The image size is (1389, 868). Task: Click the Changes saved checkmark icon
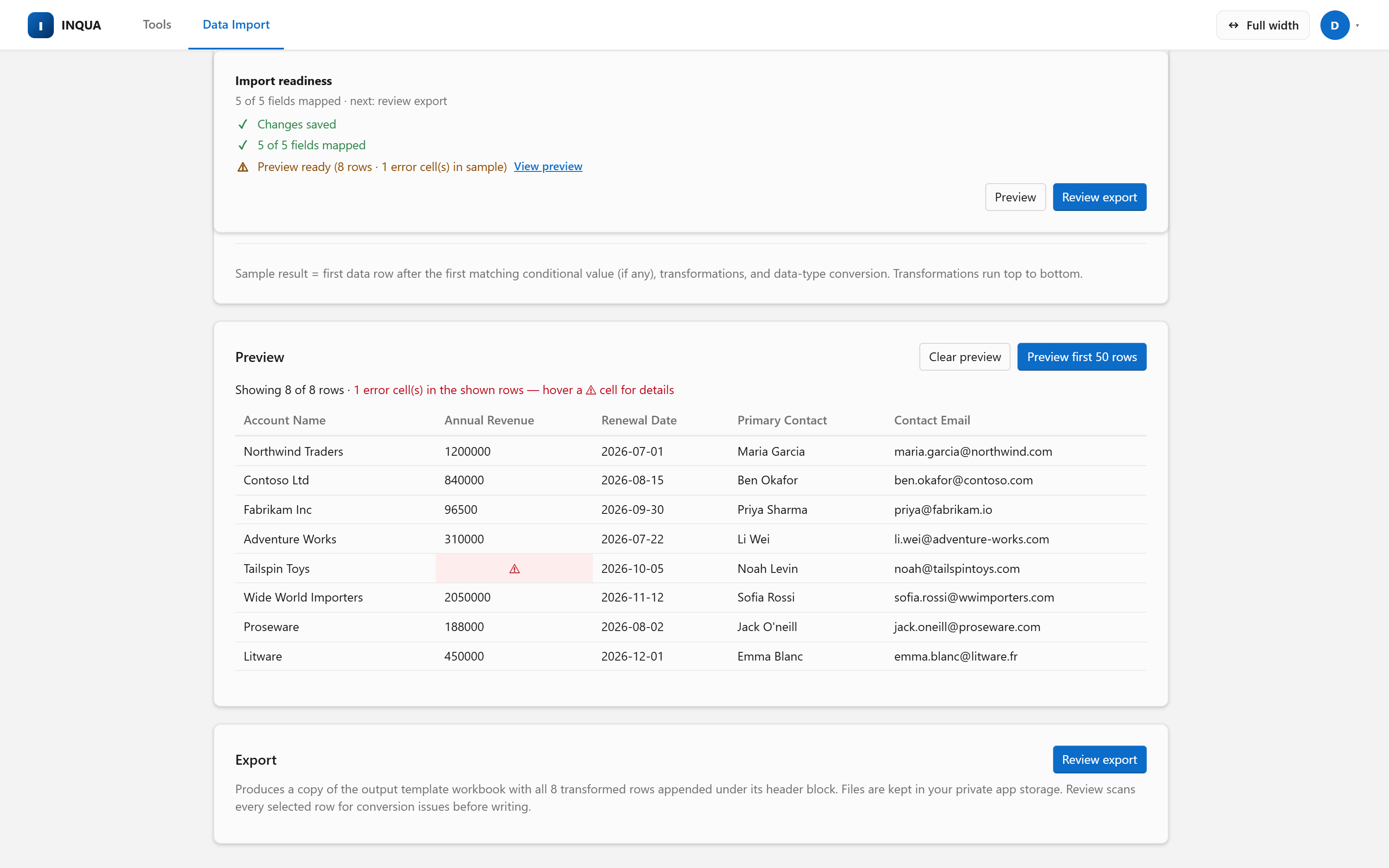pos(243,125)
